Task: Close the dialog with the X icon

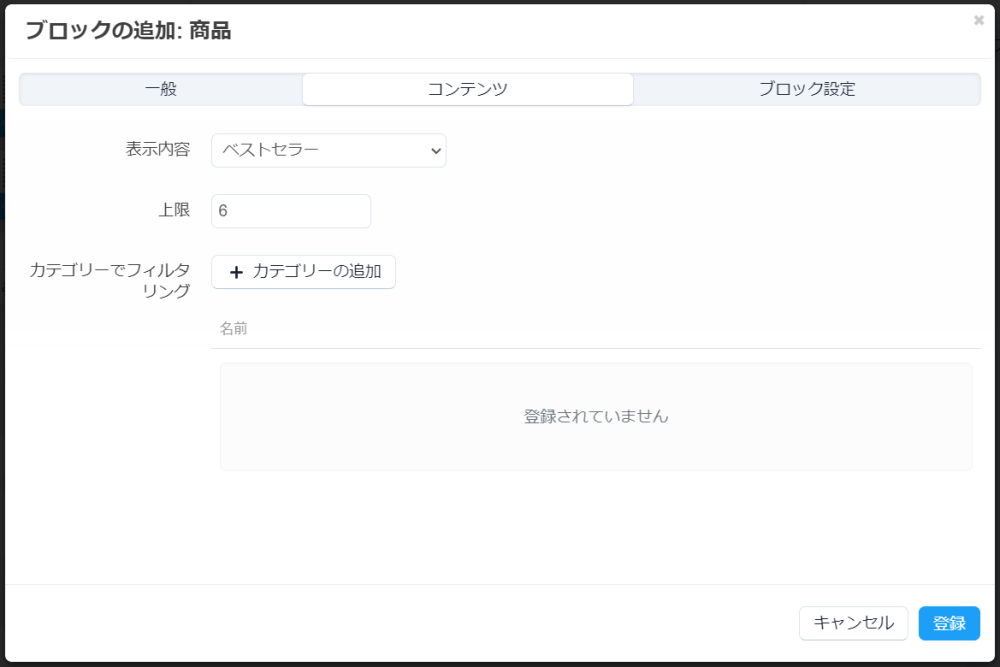Action: 978,20
